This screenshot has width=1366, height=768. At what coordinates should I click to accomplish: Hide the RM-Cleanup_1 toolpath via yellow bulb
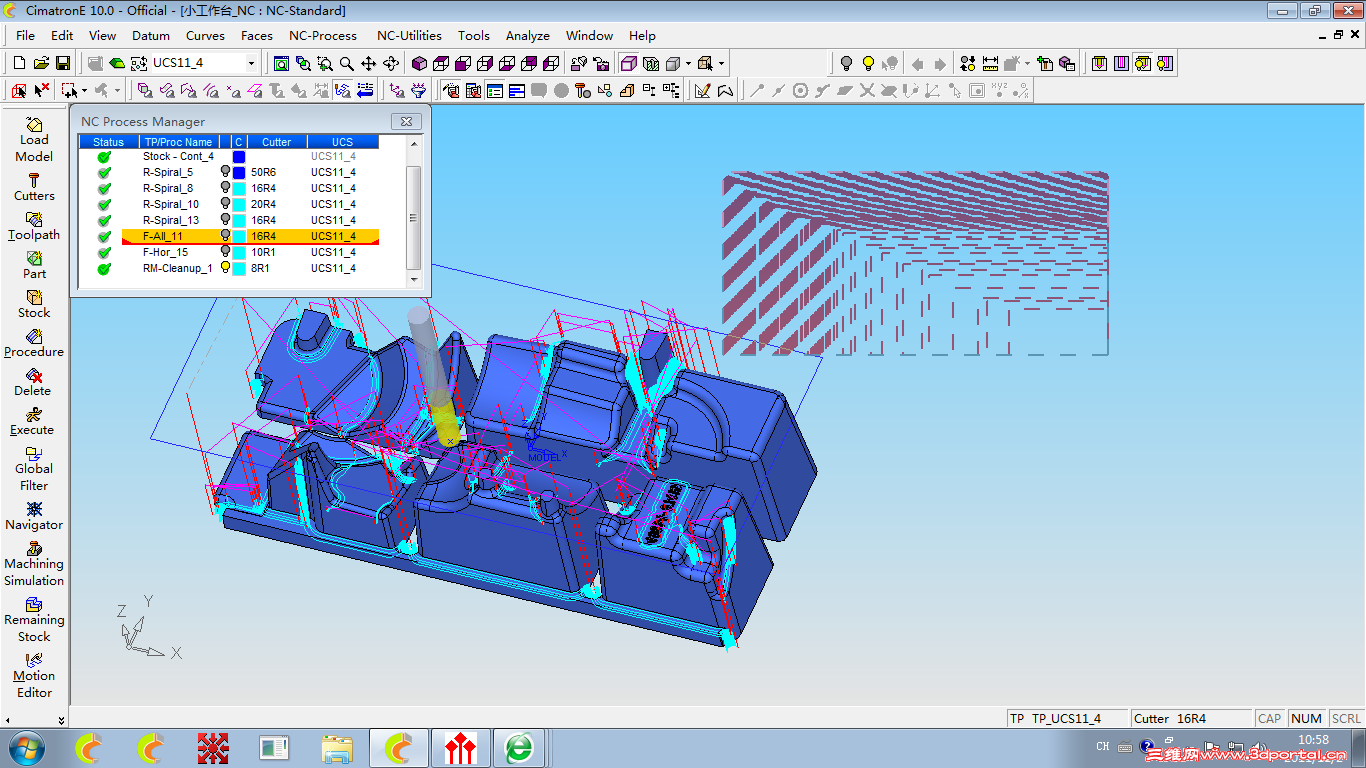pos(226,268)
